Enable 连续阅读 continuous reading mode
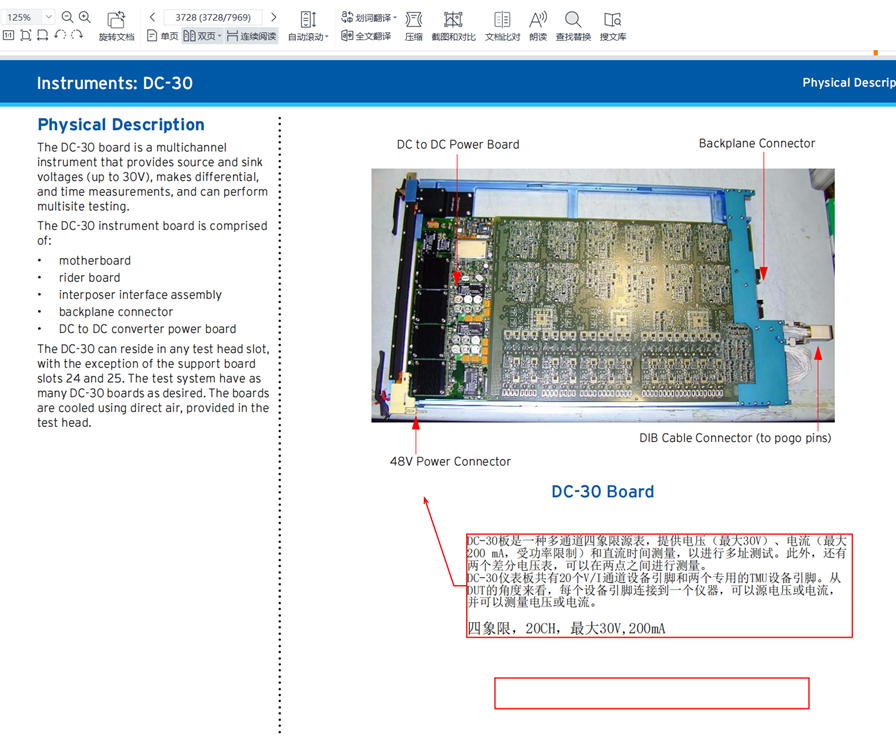This screenshot has width=896, height=736. pyautogui.click(x=251, y=36)
